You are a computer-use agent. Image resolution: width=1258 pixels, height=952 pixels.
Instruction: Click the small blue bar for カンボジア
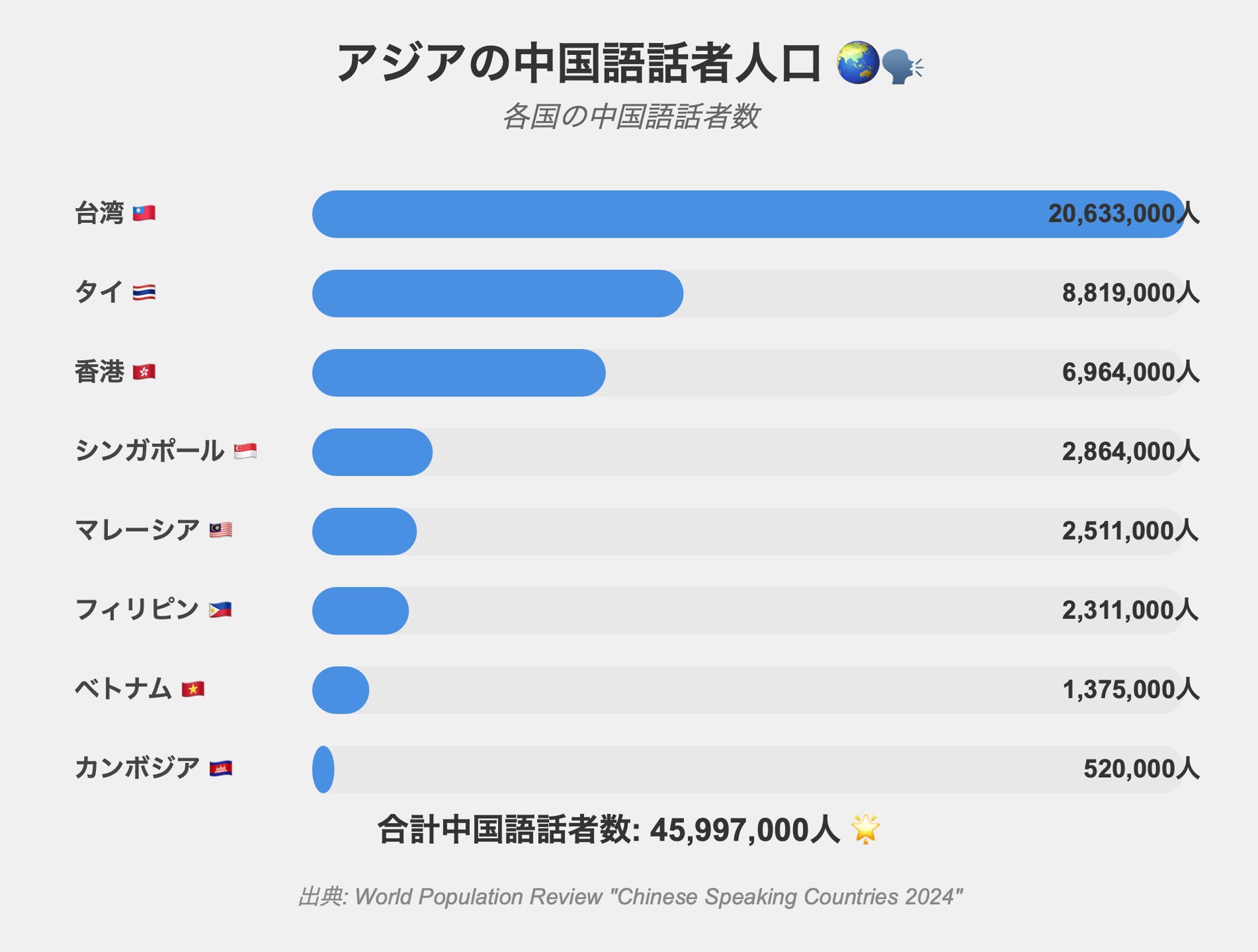(323, 769)
